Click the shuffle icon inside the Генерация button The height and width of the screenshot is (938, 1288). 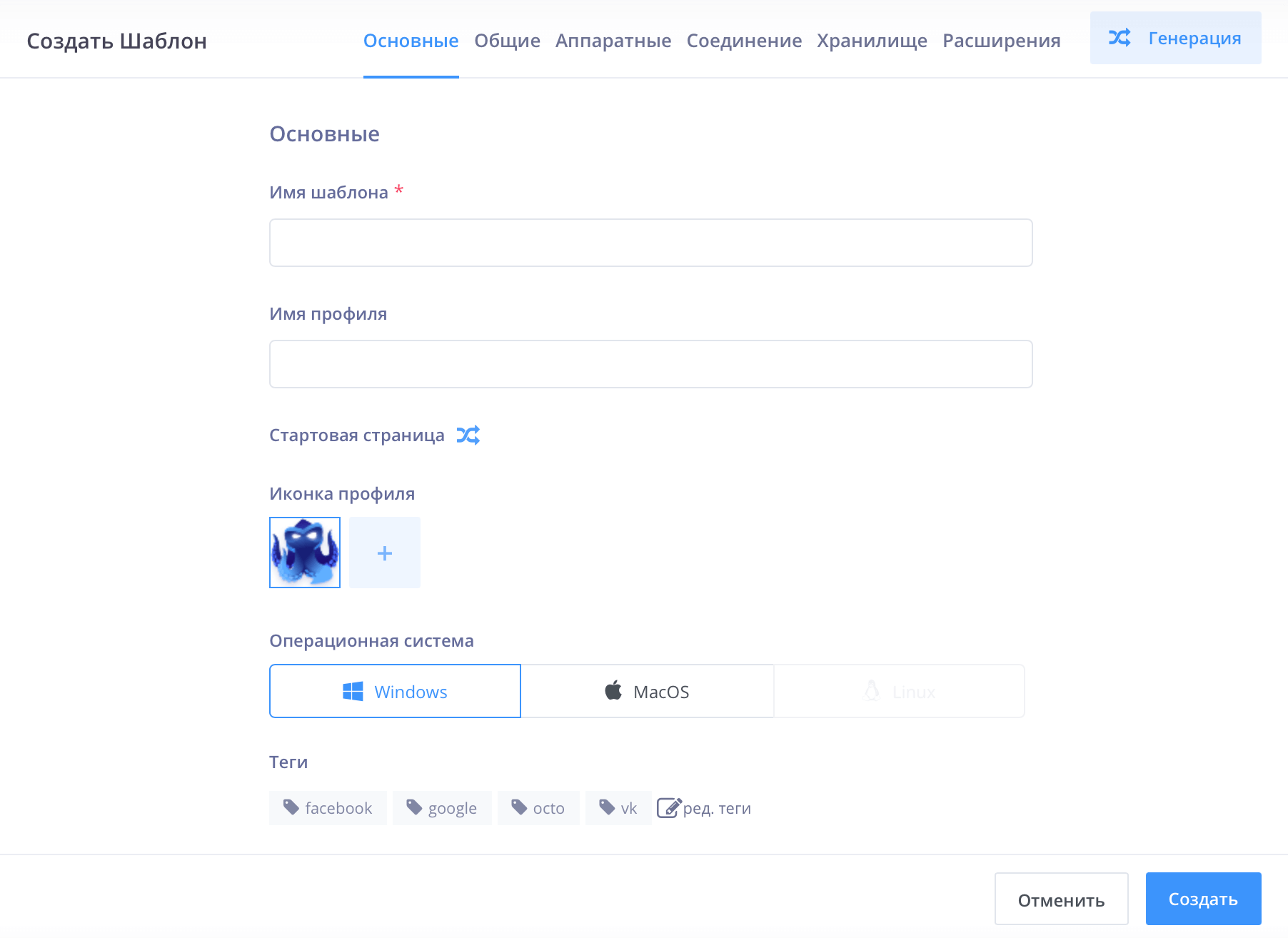(1121, 38)
